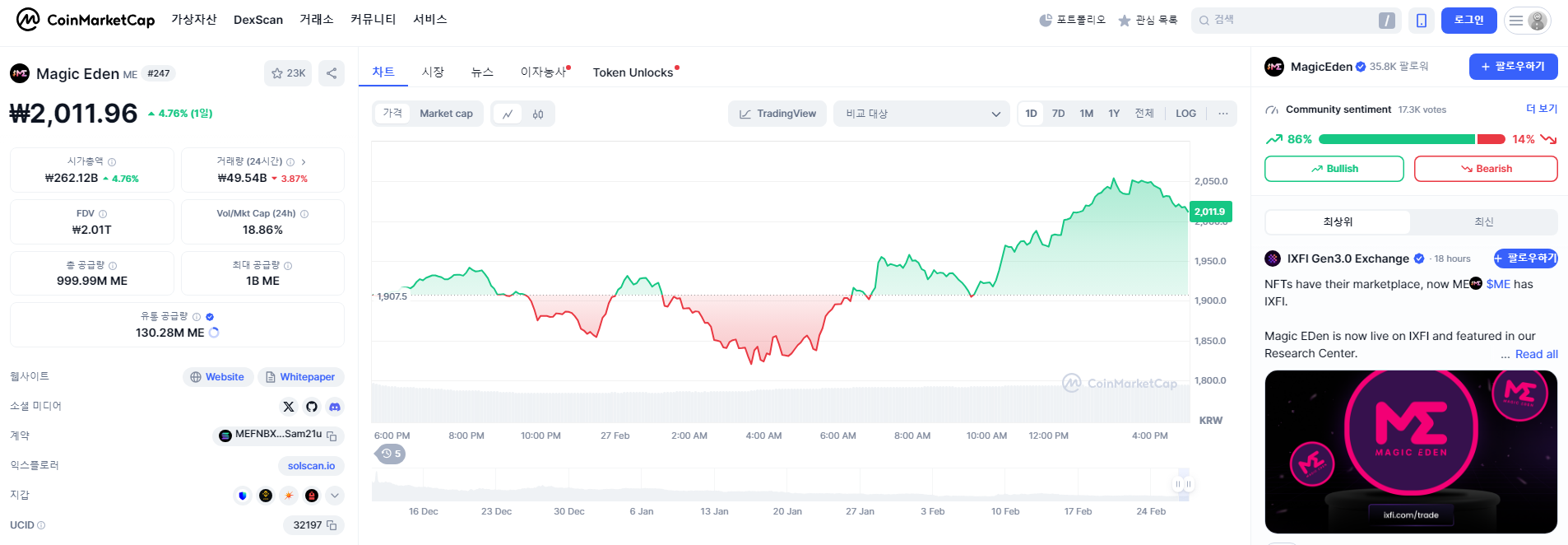Click the 로그인 login button
The image size is (1568, 545).
point(1468,21)
